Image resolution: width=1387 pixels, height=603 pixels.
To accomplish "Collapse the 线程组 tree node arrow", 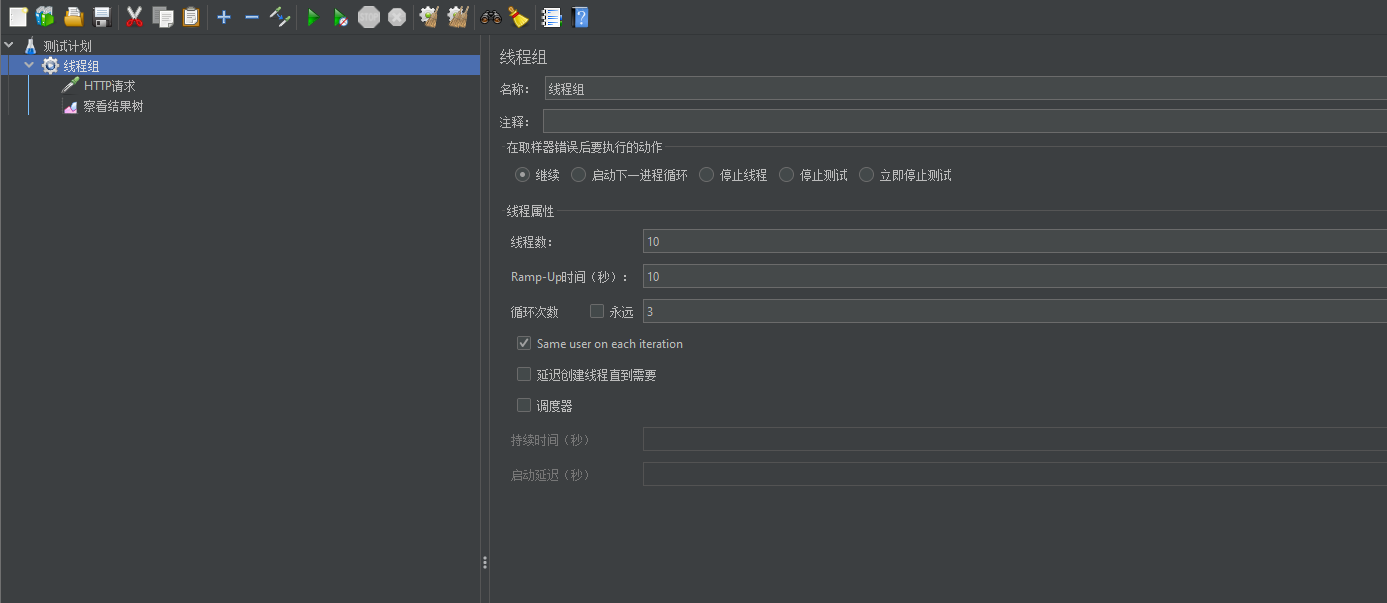I will click(x=29, y=65).
